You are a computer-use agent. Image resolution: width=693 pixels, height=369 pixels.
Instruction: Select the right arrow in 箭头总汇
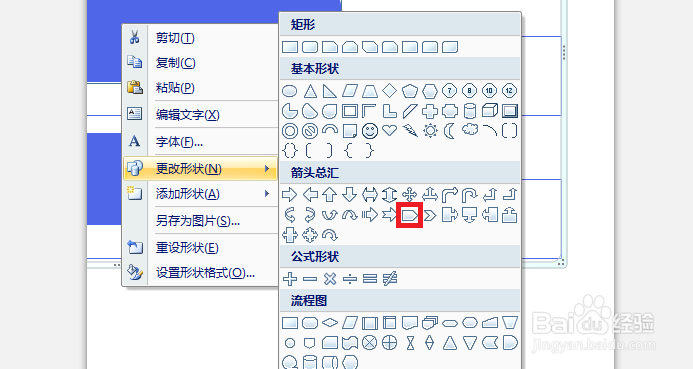coord(290,194)
